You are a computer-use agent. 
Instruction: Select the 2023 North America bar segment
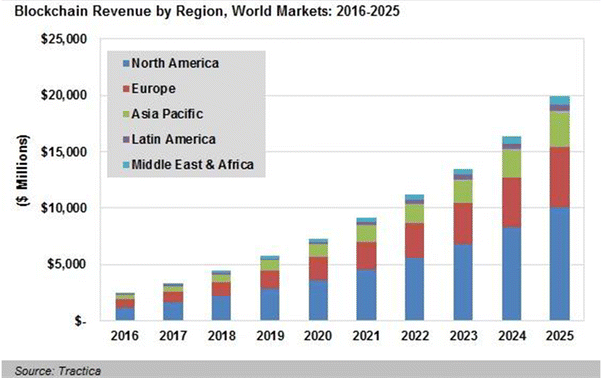pyautogui.click(x=463, y=282)
